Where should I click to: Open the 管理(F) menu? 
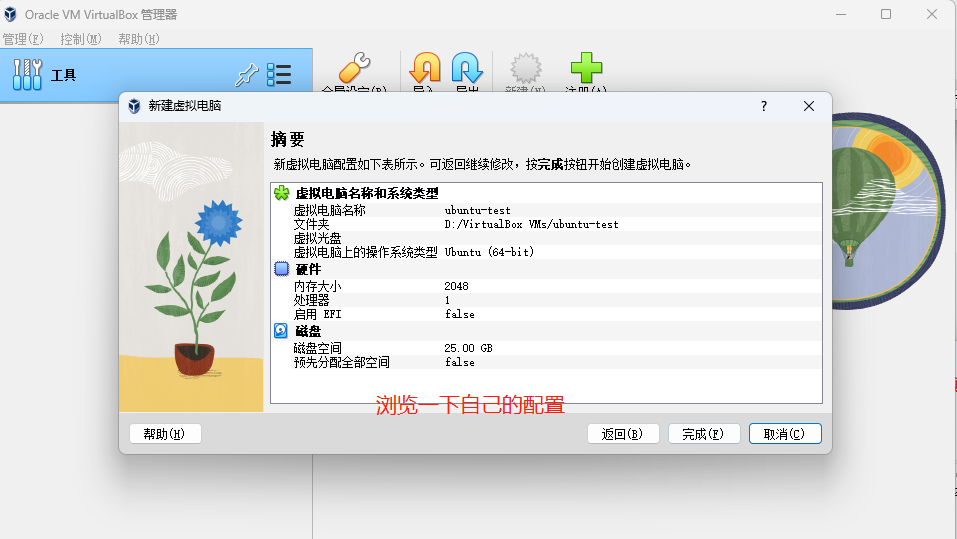[x=23, y=39]
